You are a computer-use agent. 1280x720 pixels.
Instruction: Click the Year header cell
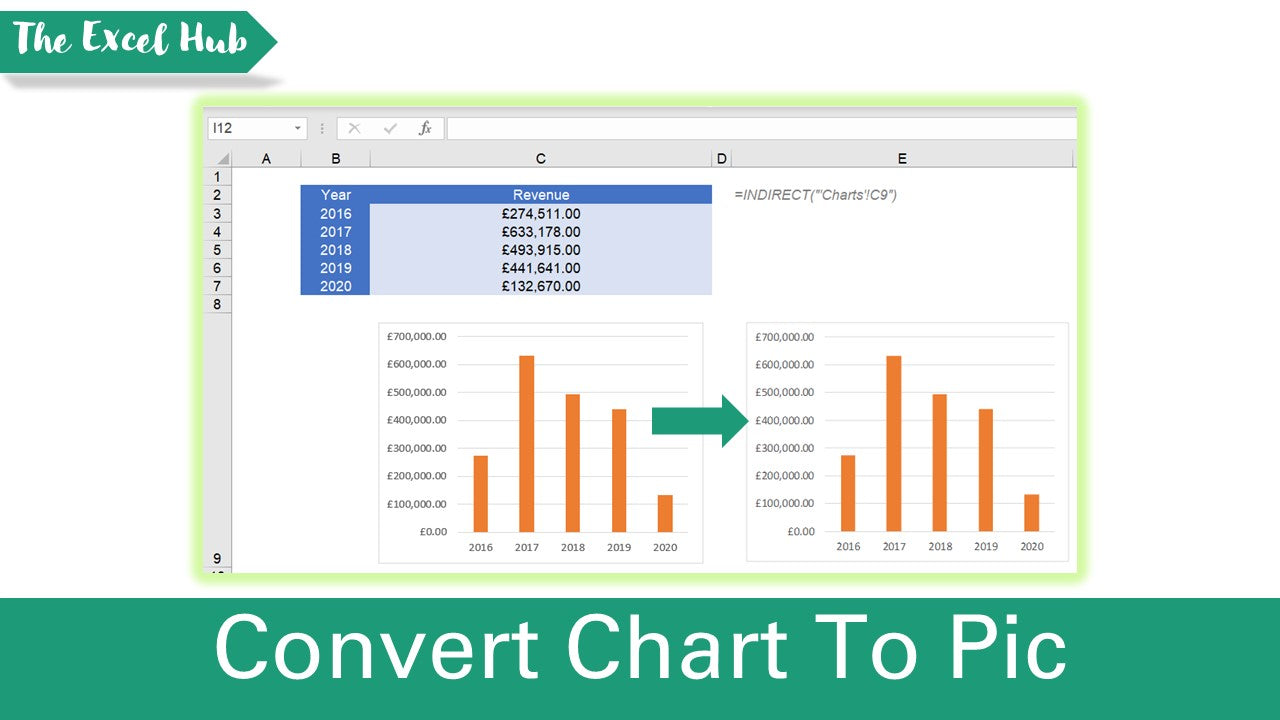pos(335,195)
